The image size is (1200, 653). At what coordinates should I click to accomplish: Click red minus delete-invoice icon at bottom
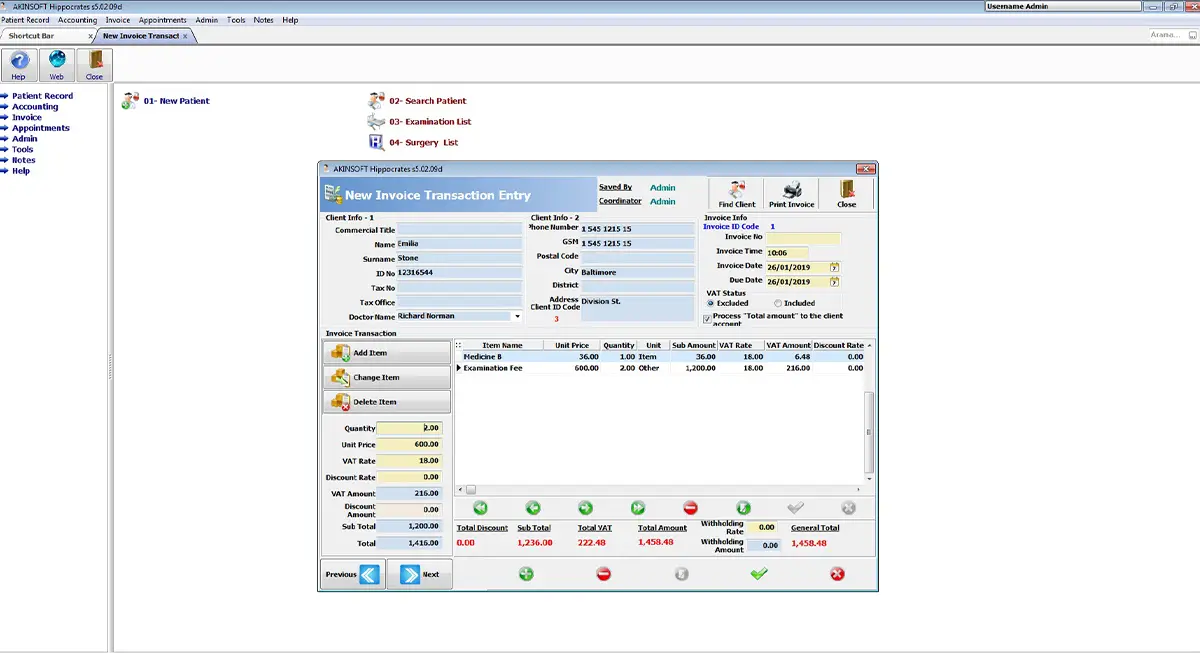(x=603, y=574)
